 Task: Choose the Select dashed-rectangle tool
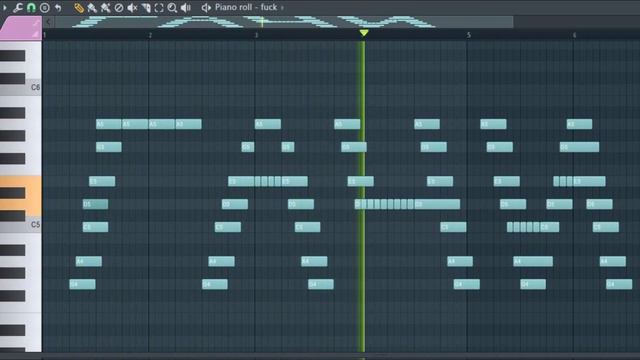[x=159, y=7]
